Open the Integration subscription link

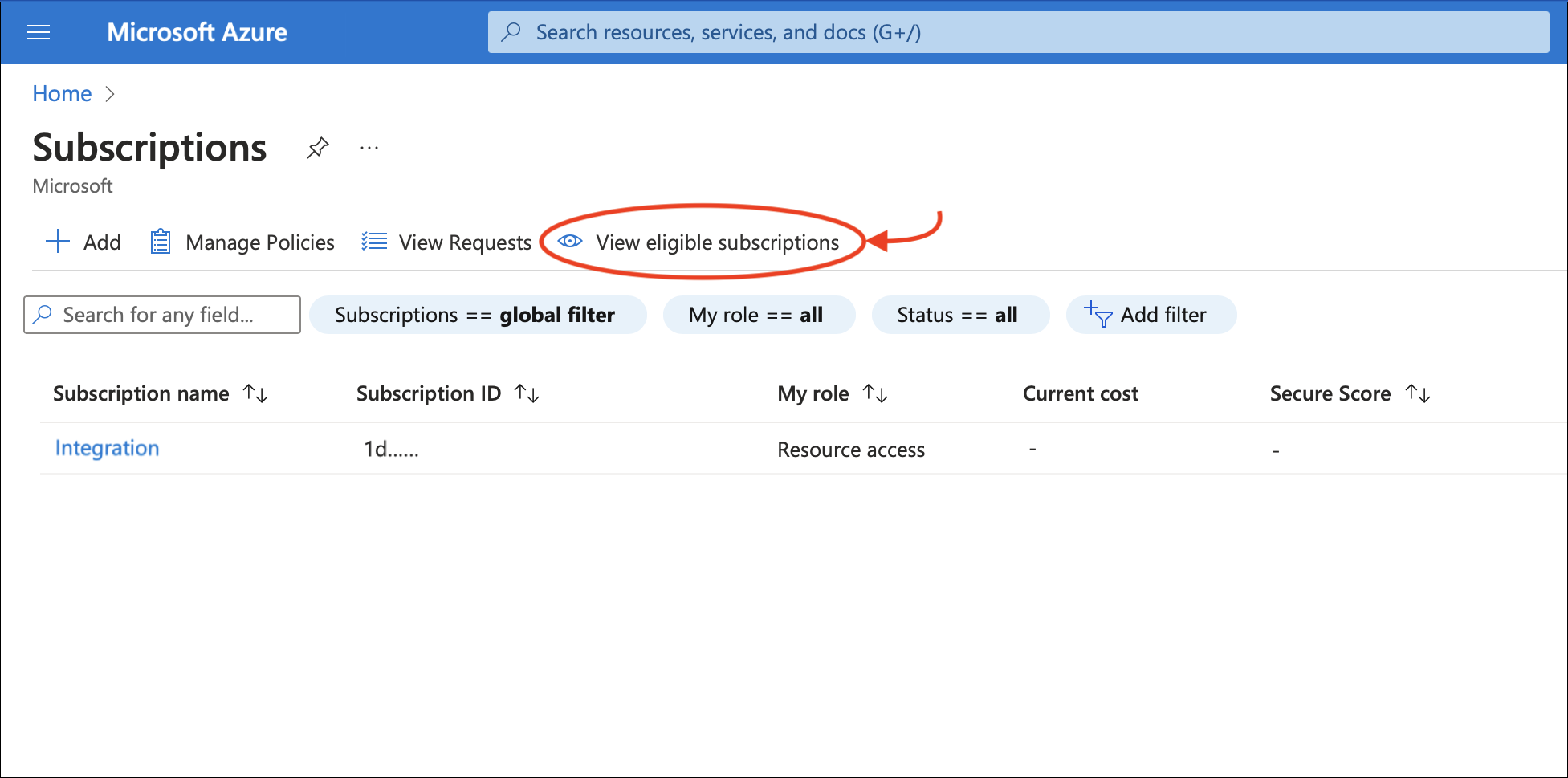tap(107, 448)
